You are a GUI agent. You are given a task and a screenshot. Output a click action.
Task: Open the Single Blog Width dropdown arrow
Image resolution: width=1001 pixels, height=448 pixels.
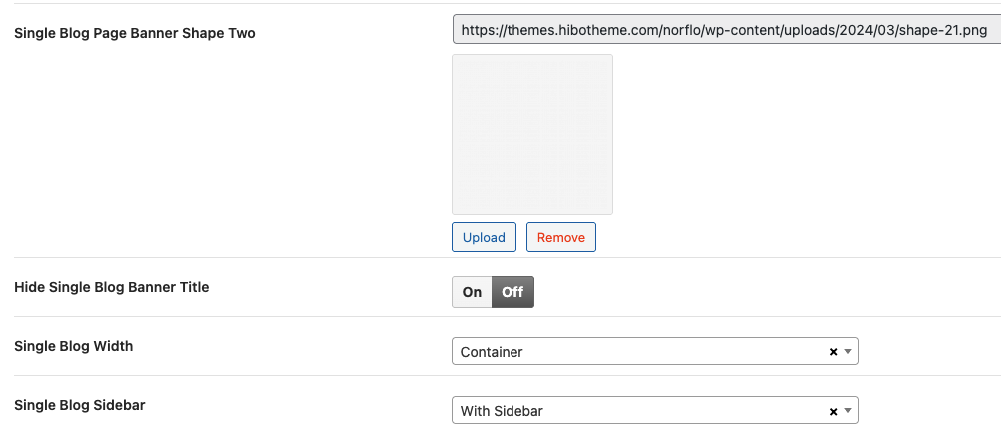point(848,352)
